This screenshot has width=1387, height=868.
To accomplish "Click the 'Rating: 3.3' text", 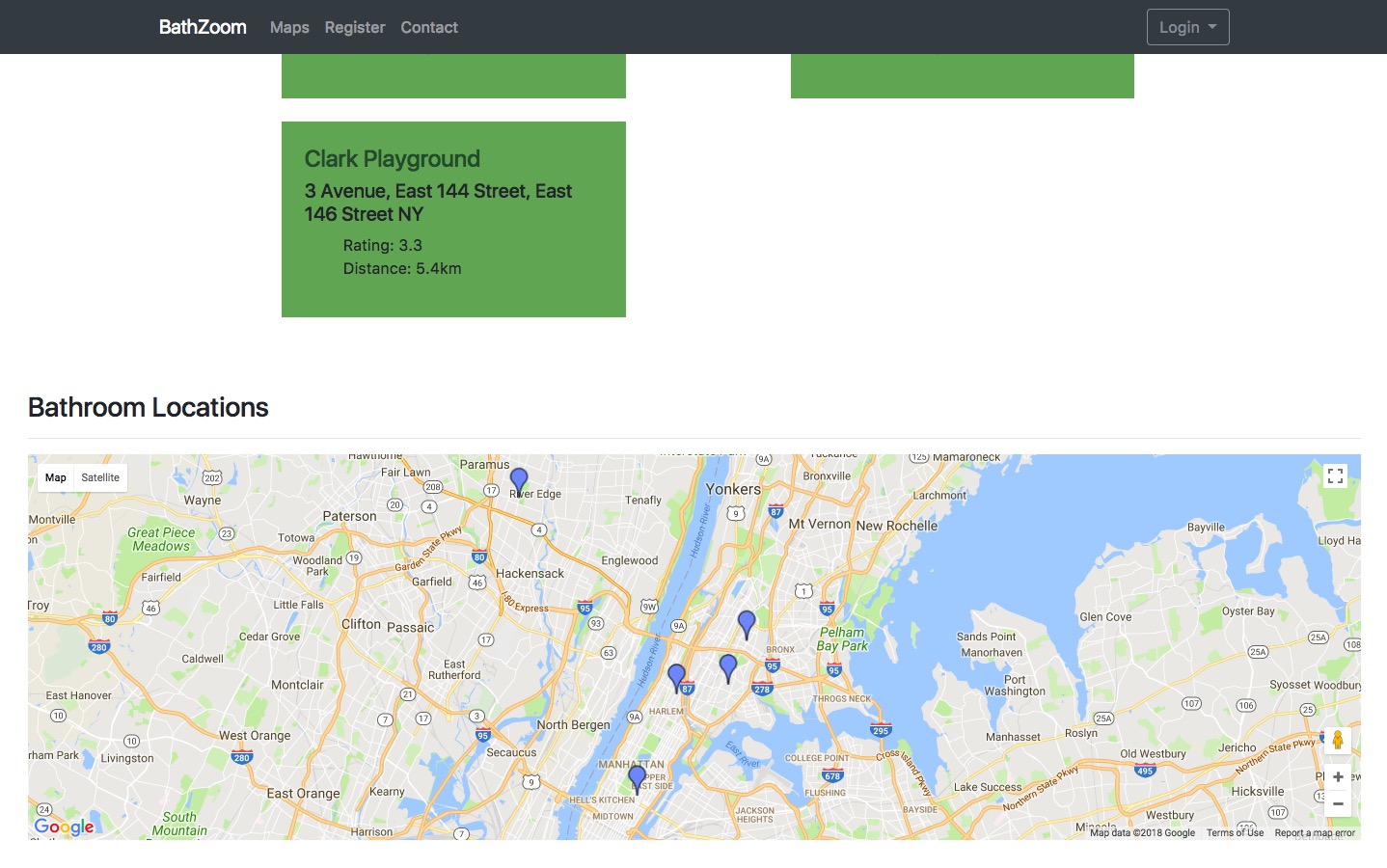I will click(383, 245).
